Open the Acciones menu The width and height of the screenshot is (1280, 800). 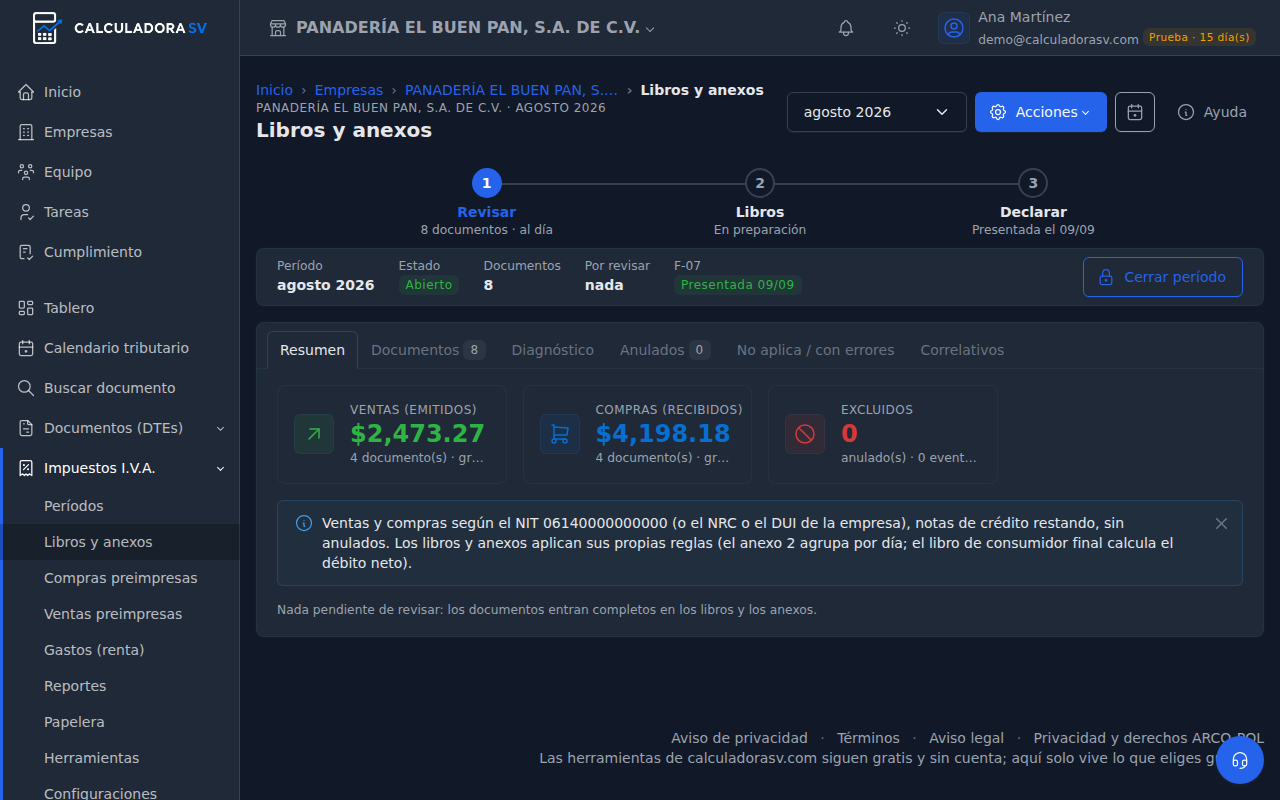pyautogui.click(x=1041, y=112)
